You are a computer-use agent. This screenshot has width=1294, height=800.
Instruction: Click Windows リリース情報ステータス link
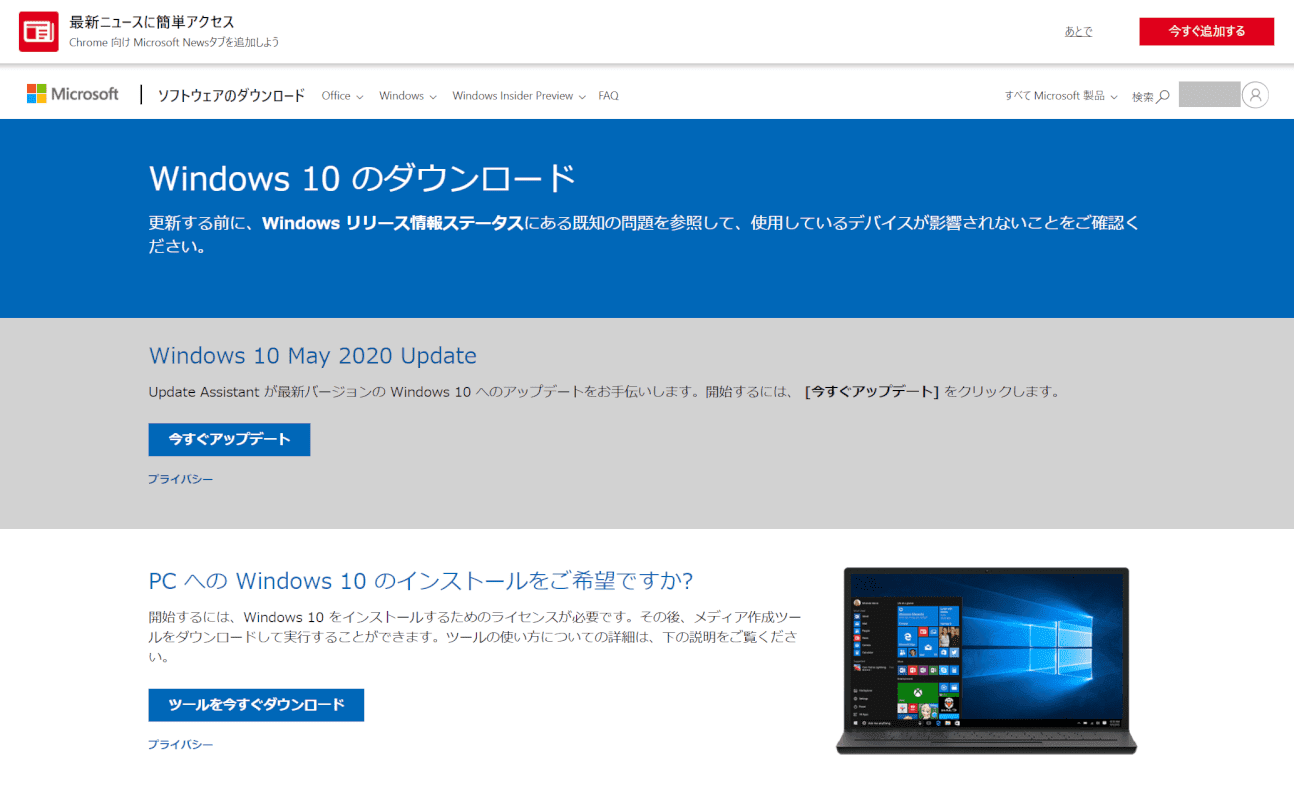click(393, 223)
